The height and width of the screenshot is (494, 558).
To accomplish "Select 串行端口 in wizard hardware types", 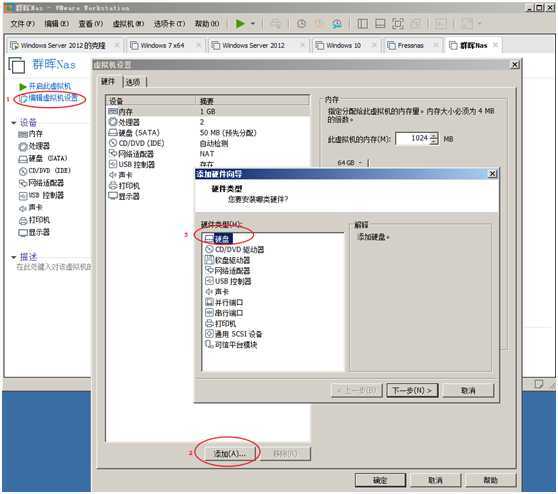I will click(224, 313).
